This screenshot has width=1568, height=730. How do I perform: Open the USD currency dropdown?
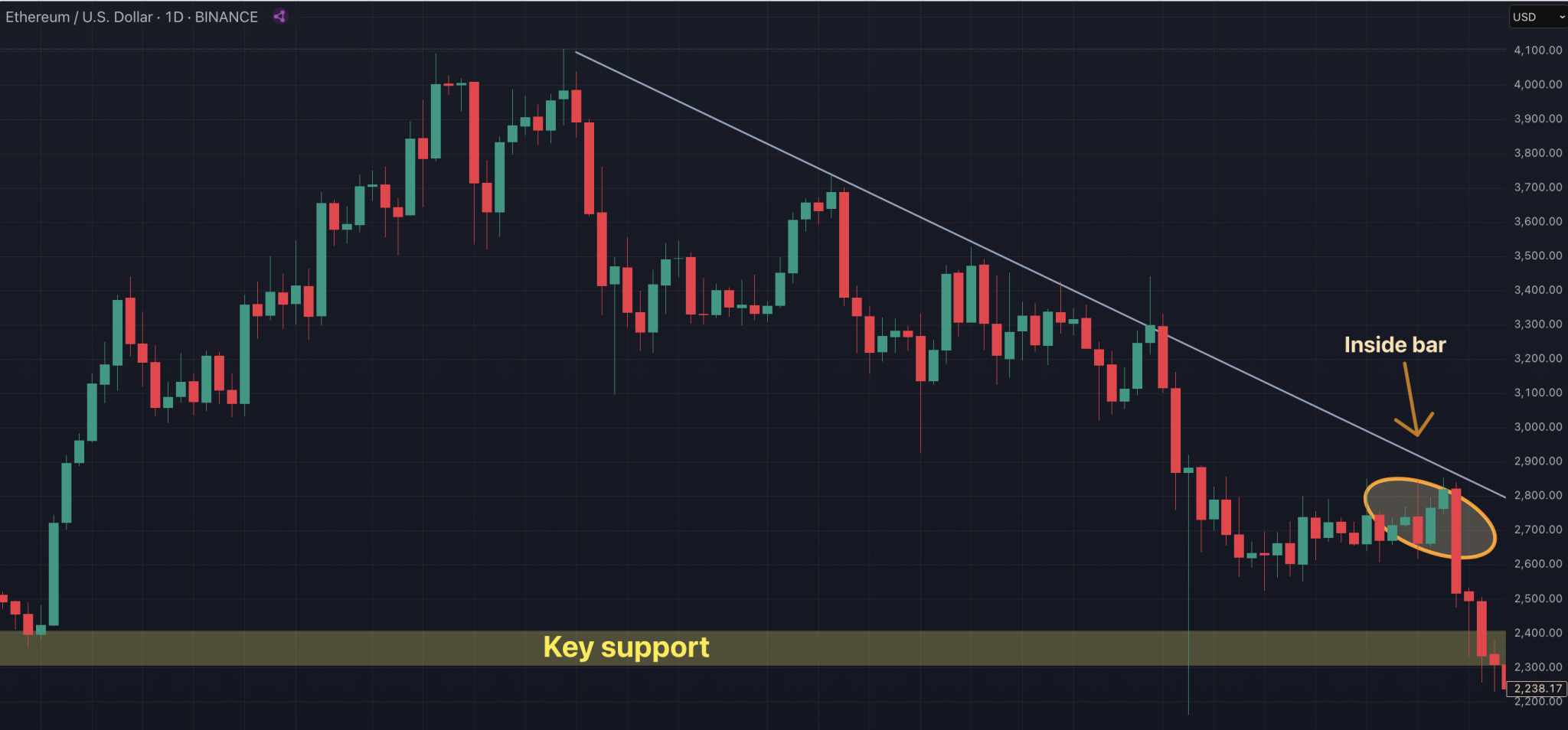point(1524,16)
